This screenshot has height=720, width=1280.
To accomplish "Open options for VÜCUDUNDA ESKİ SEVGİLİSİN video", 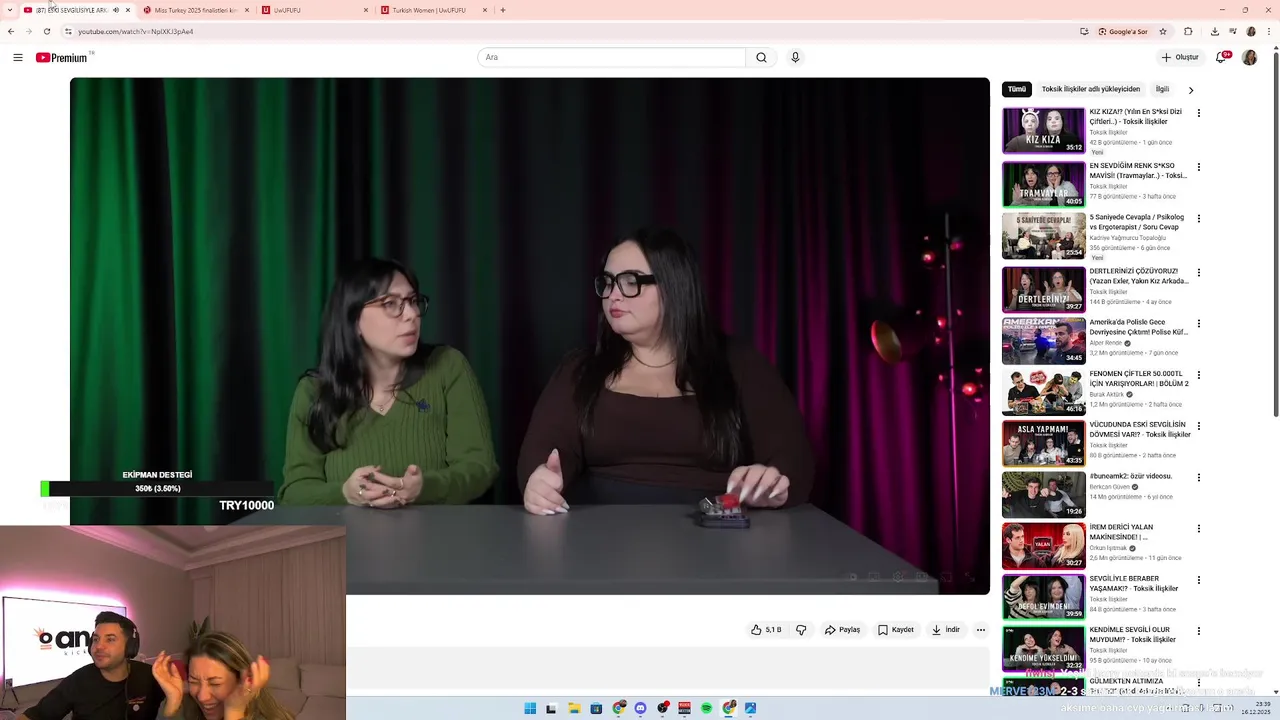I will pyautogui.click(x=1198, y=426).
